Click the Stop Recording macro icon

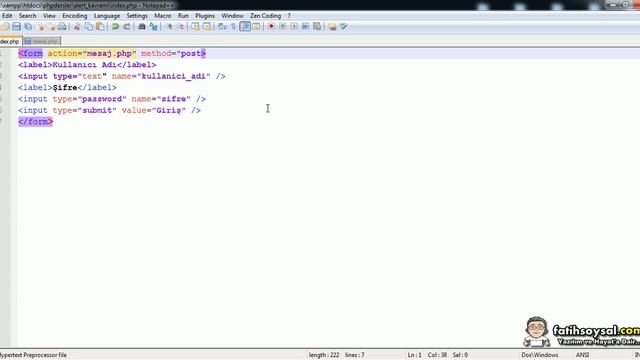(x=282, y=27)
